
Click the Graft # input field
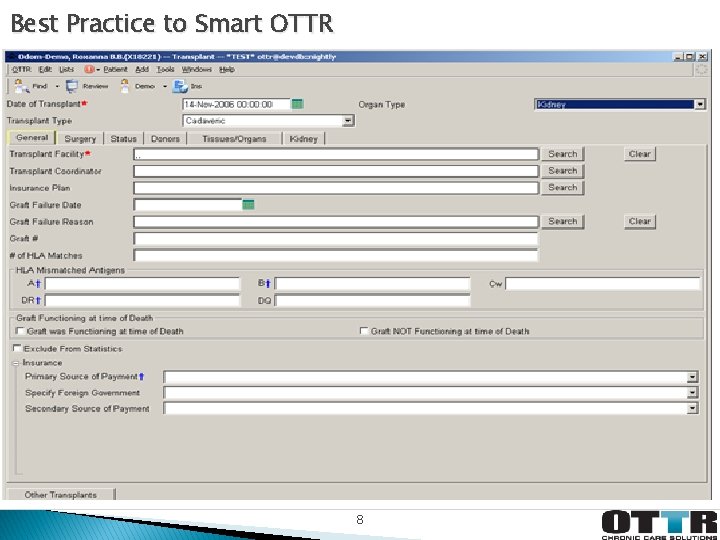[x=336, y=238]
